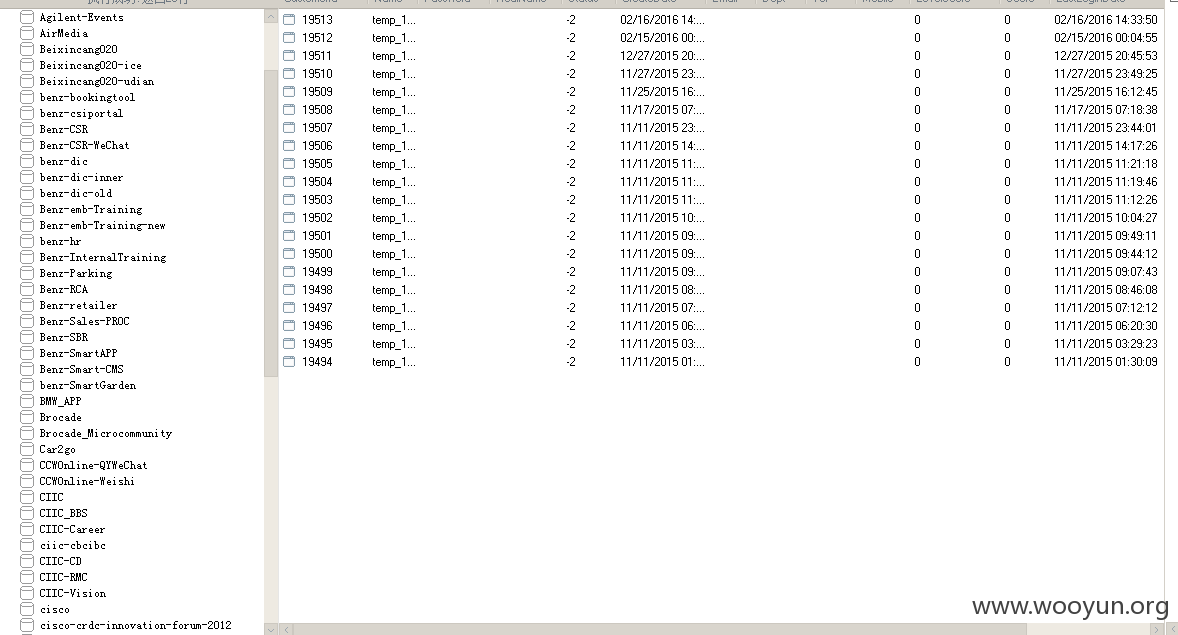The image size is (1178, 635).
Task: Click the CIIC_BBS database icon
Action: (x=27, y=513)
